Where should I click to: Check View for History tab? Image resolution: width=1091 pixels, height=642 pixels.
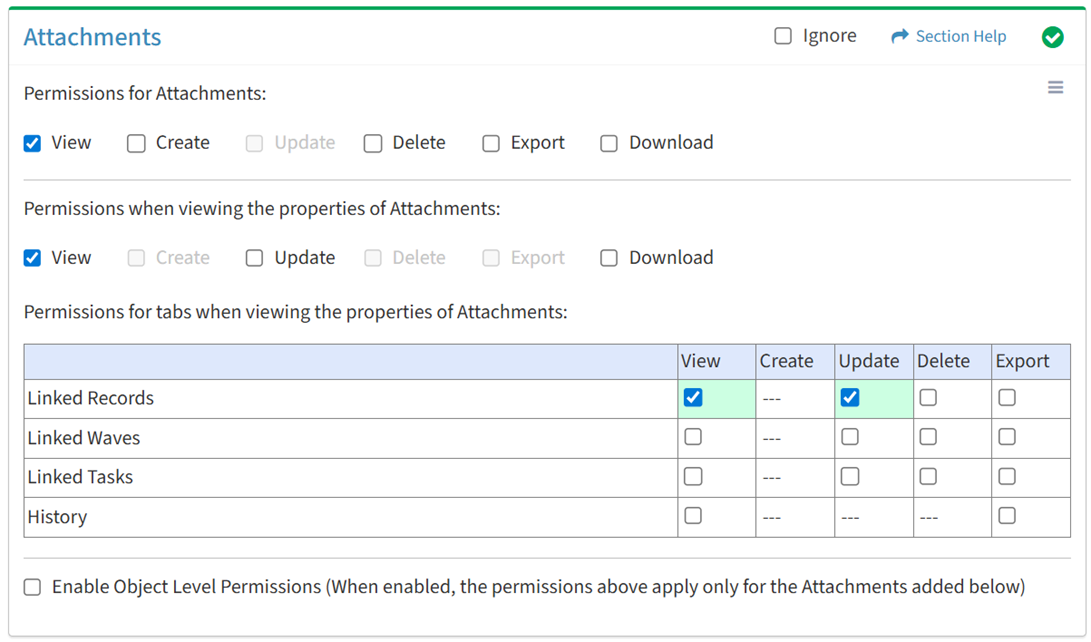pos(693,515)
